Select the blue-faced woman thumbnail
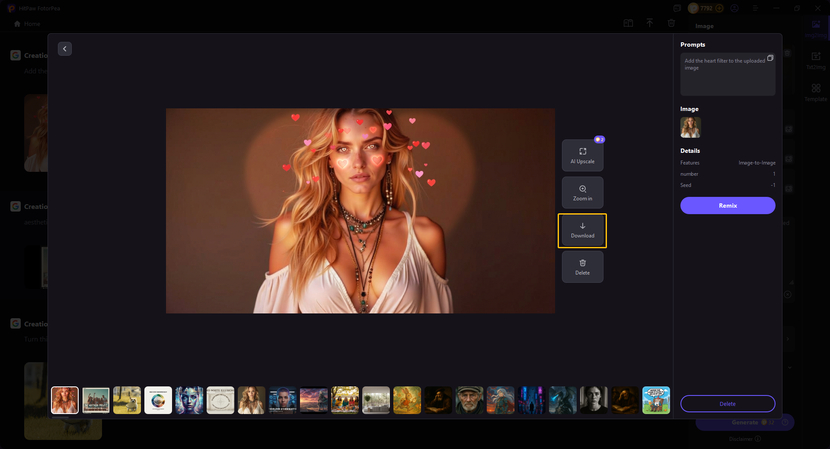 189,400
